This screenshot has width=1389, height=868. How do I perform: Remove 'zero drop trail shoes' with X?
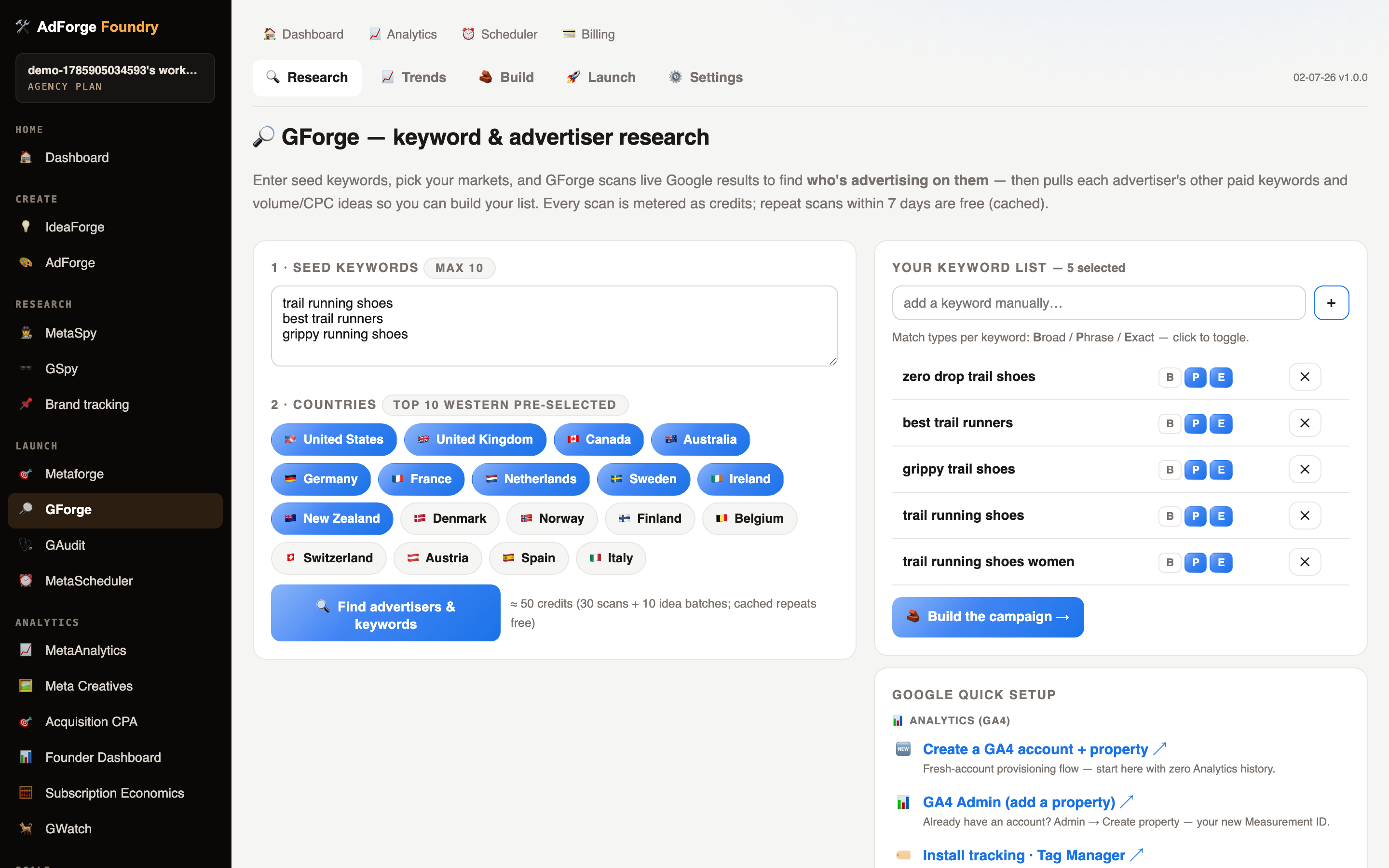[x=1305, y=377]
